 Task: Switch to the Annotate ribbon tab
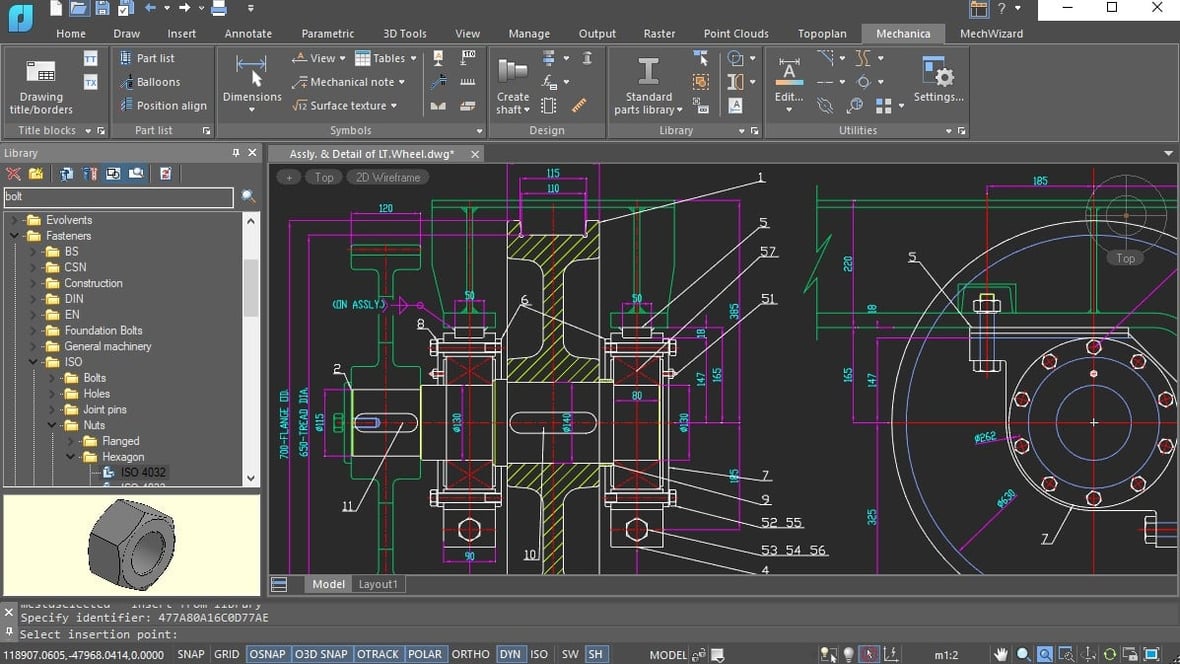(248, 34)
